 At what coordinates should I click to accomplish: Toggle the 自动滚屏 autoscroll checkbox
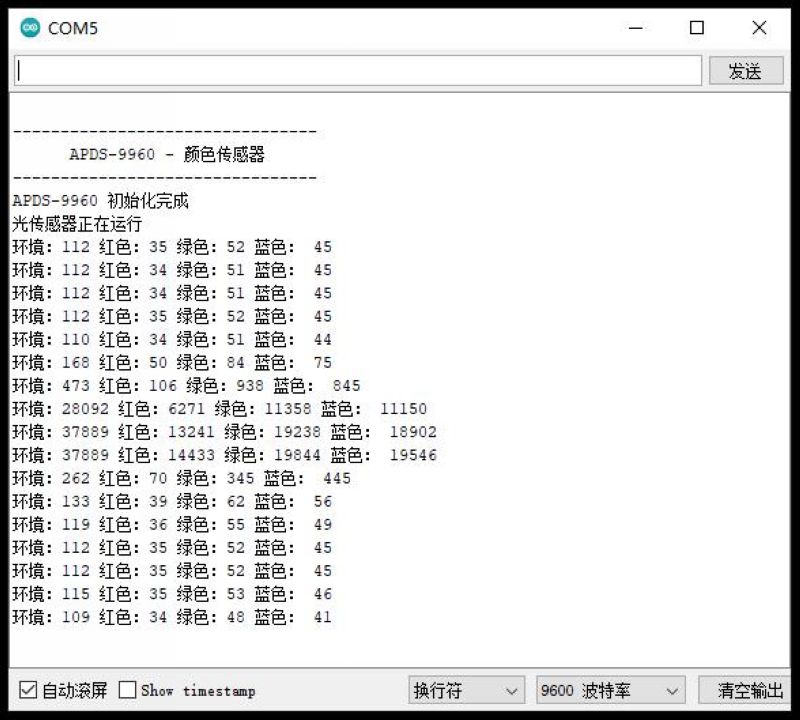coord(29,690)
